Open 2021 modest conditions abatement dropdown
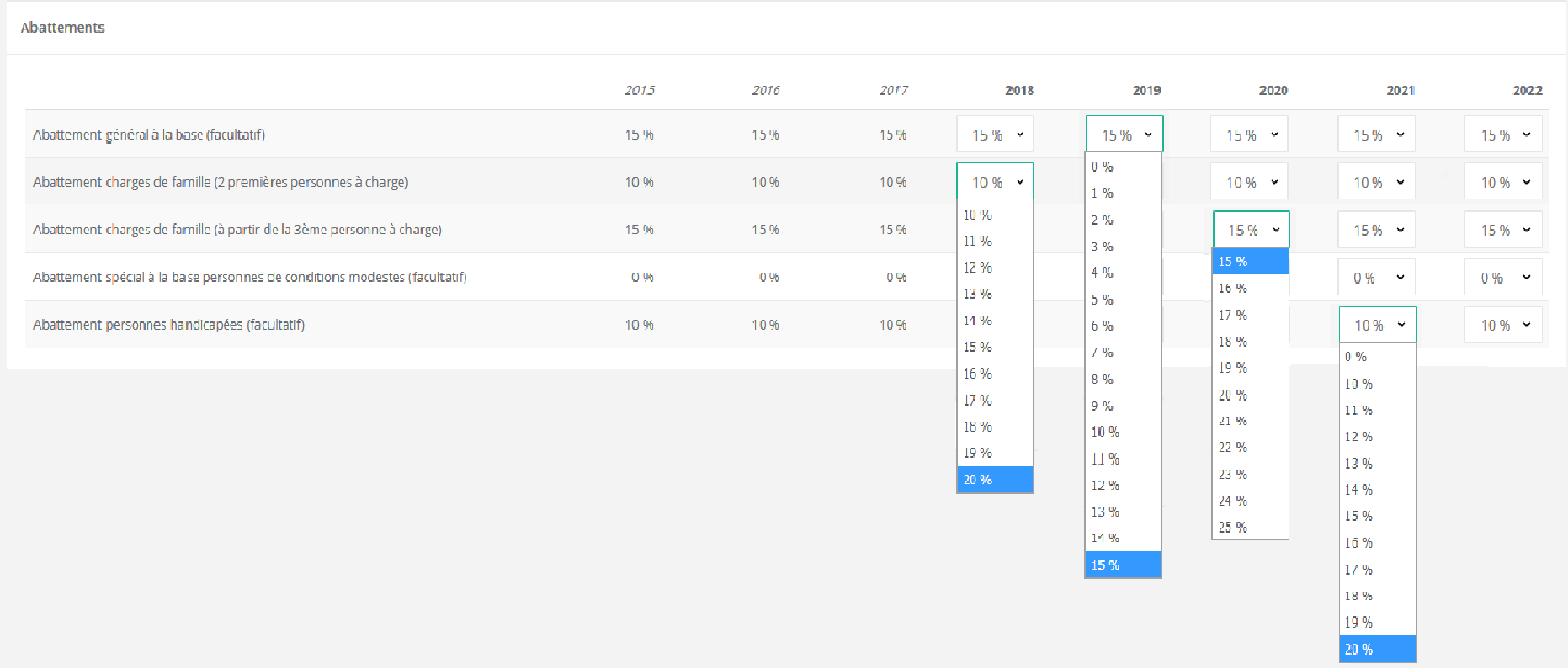1568x669 pixels. pyautogui.click(x=1376, y=278)
